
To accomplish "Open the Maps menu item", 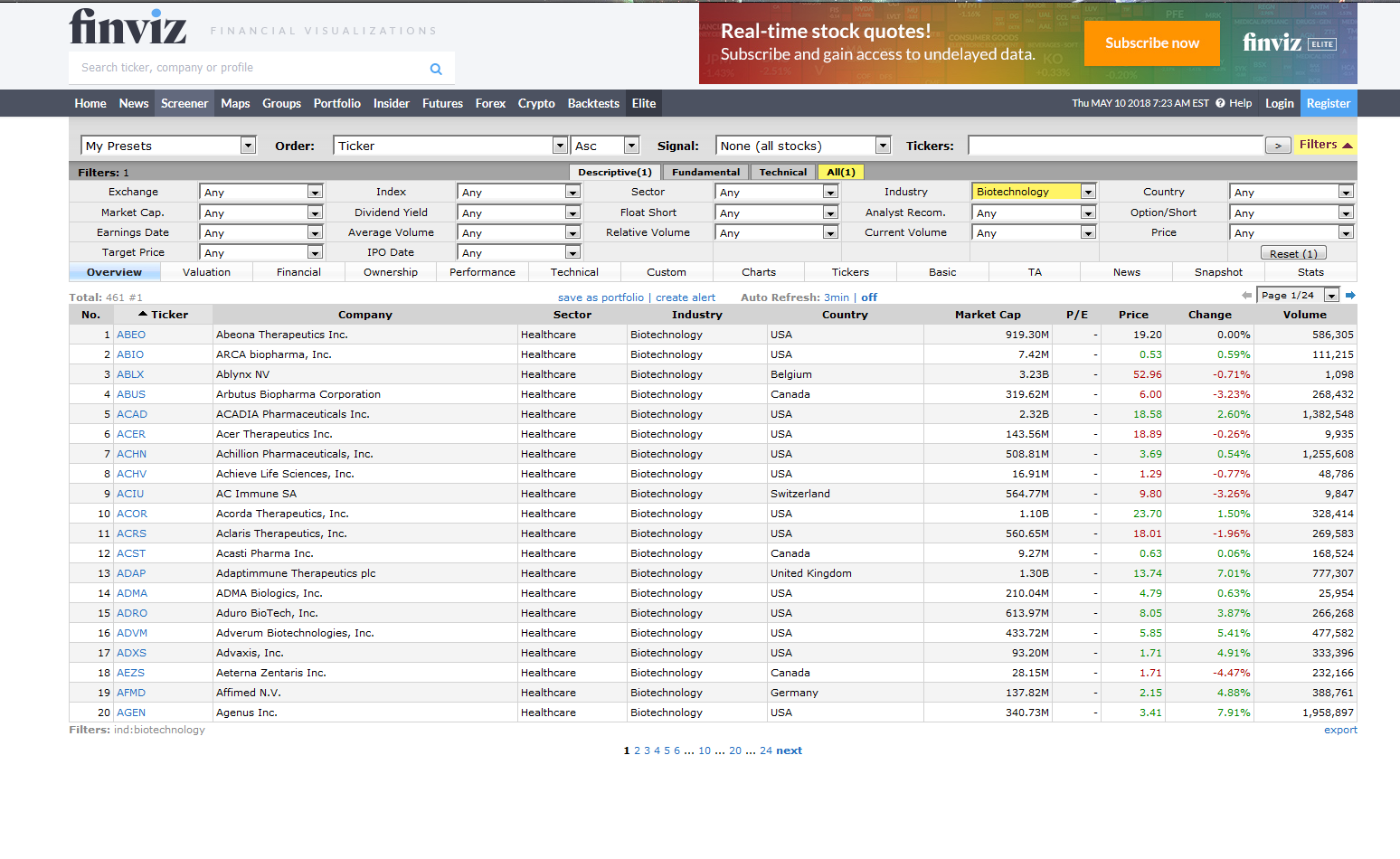I will coord(235,103).
